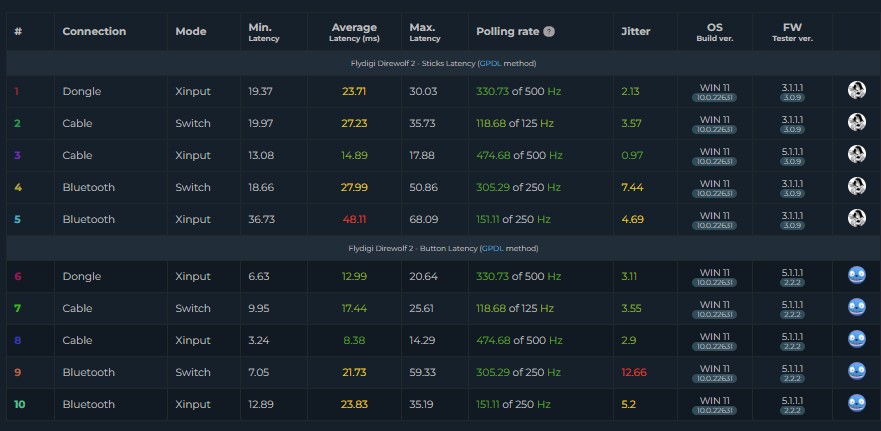Screen dimensions: 881x431
Task: Sort by Connection column header
Action: [94, 31]
